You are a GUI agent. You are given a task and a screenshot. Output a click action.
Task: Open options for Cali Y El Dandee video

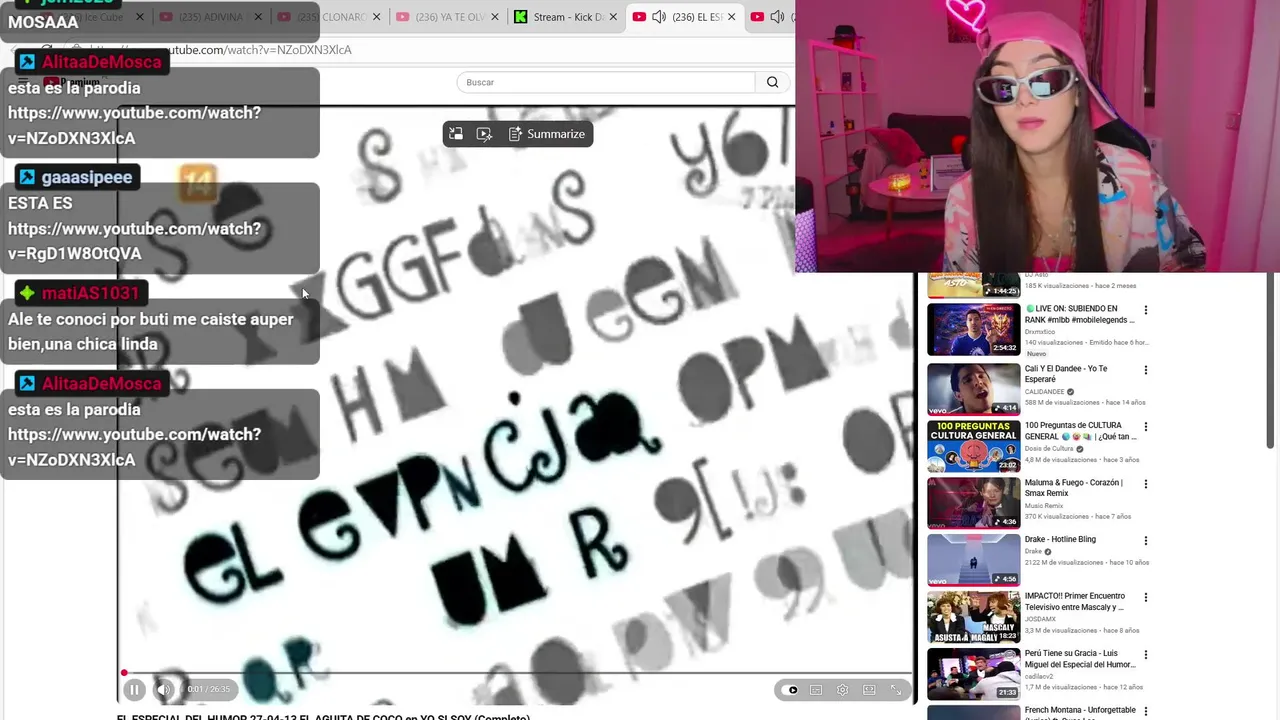pos(1146,370)
